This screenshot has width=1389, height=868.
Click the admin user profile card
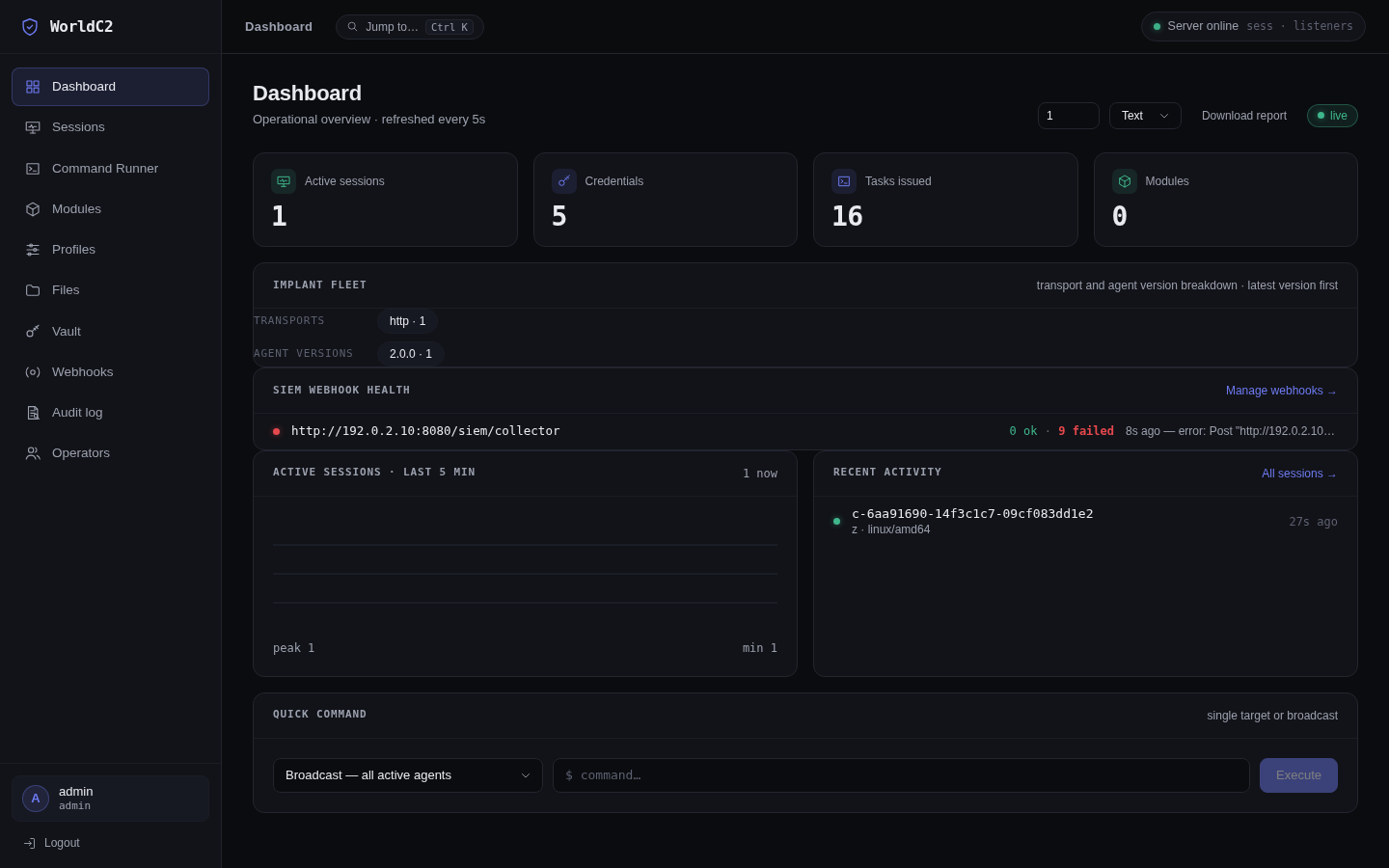click(x=110, y=799)
